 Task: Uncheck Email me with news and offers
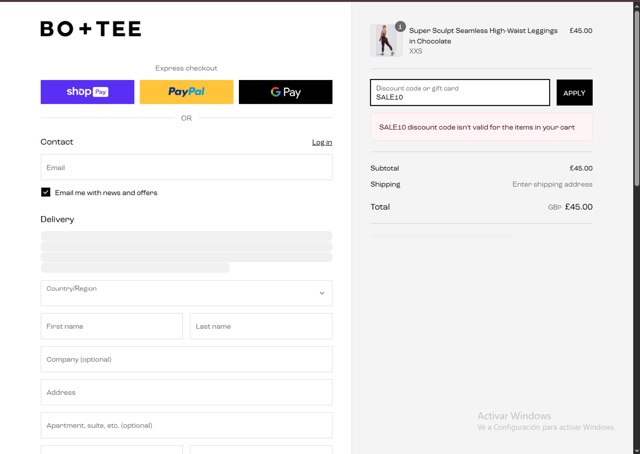point(46,192)
